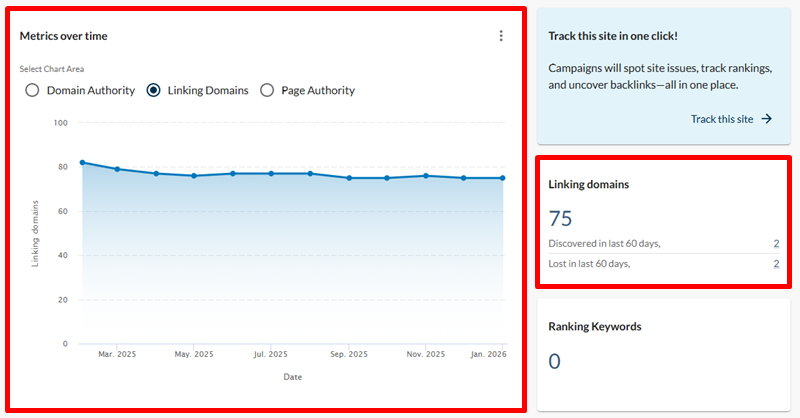Open the Discovered in last 60 days count
The width and height of the screenshot is (800, 418).
coord(776,243)
